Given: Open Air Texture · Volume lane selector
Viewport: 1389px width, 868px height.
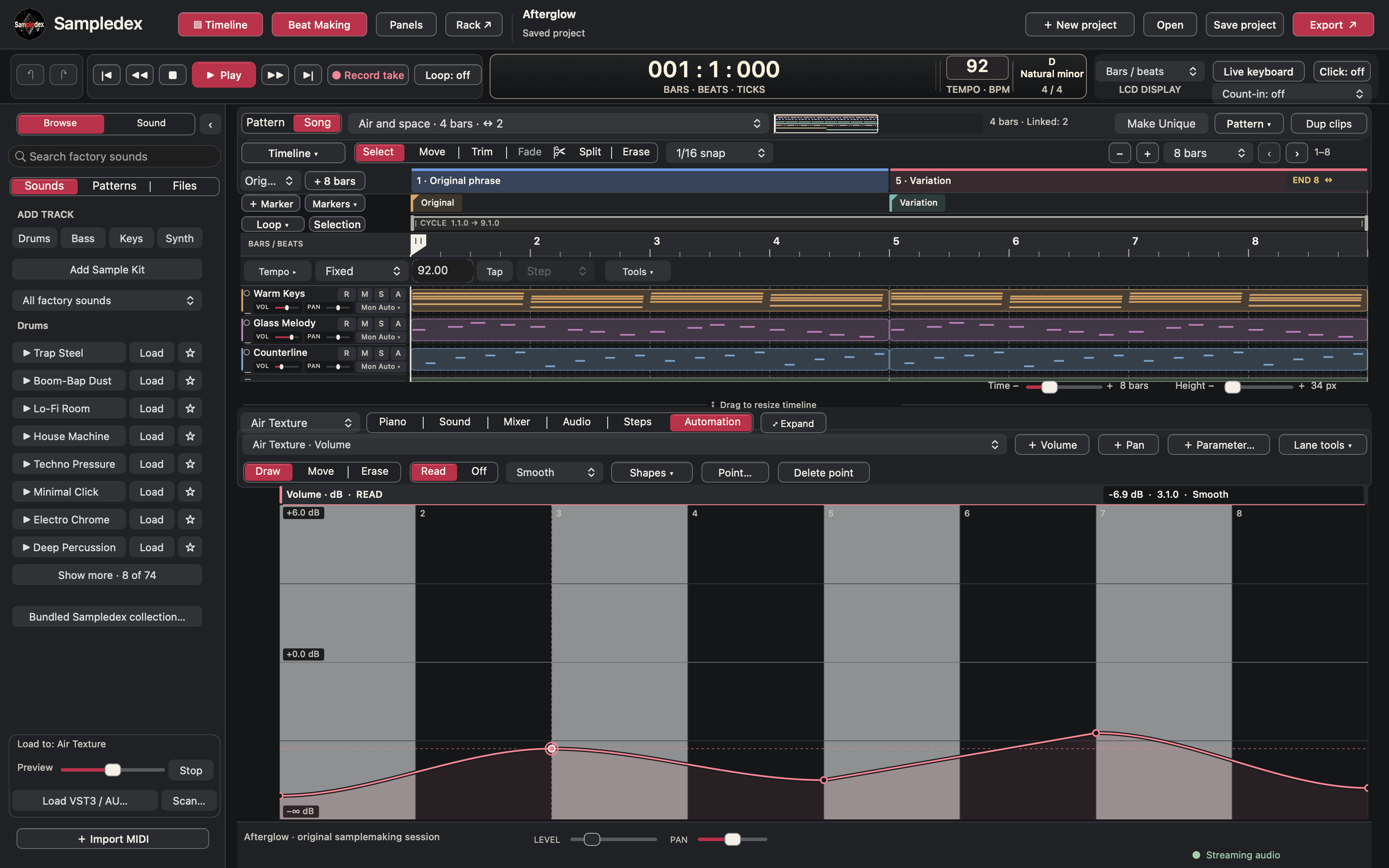Looking at the screenshot, I should tap(624, 445).
